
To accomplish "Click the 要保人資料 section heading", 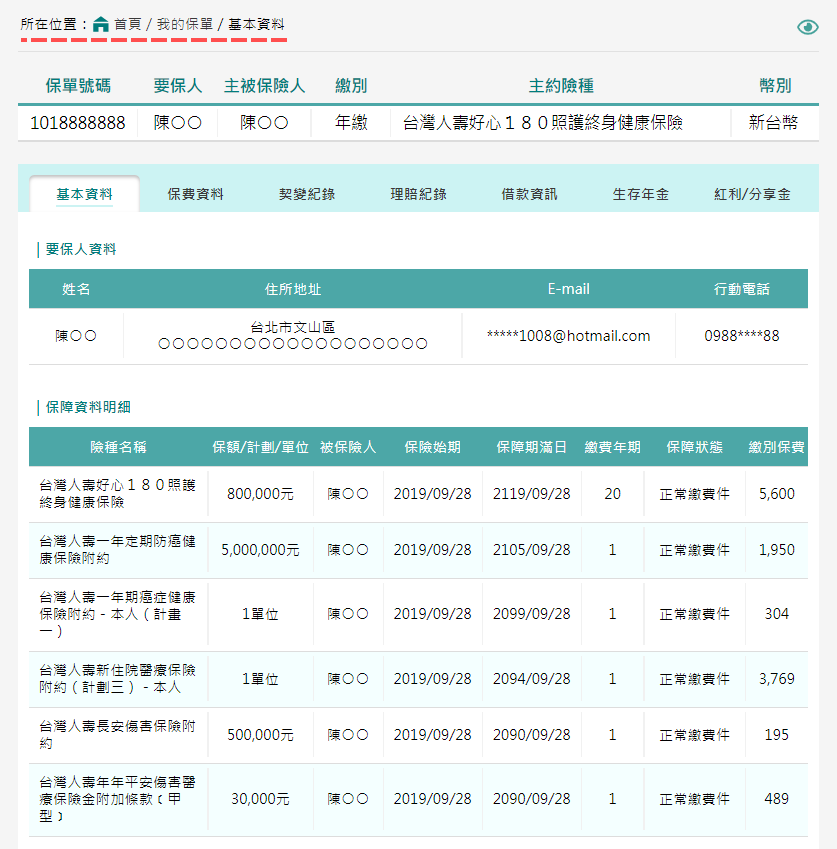I will (x=81, y=249).
